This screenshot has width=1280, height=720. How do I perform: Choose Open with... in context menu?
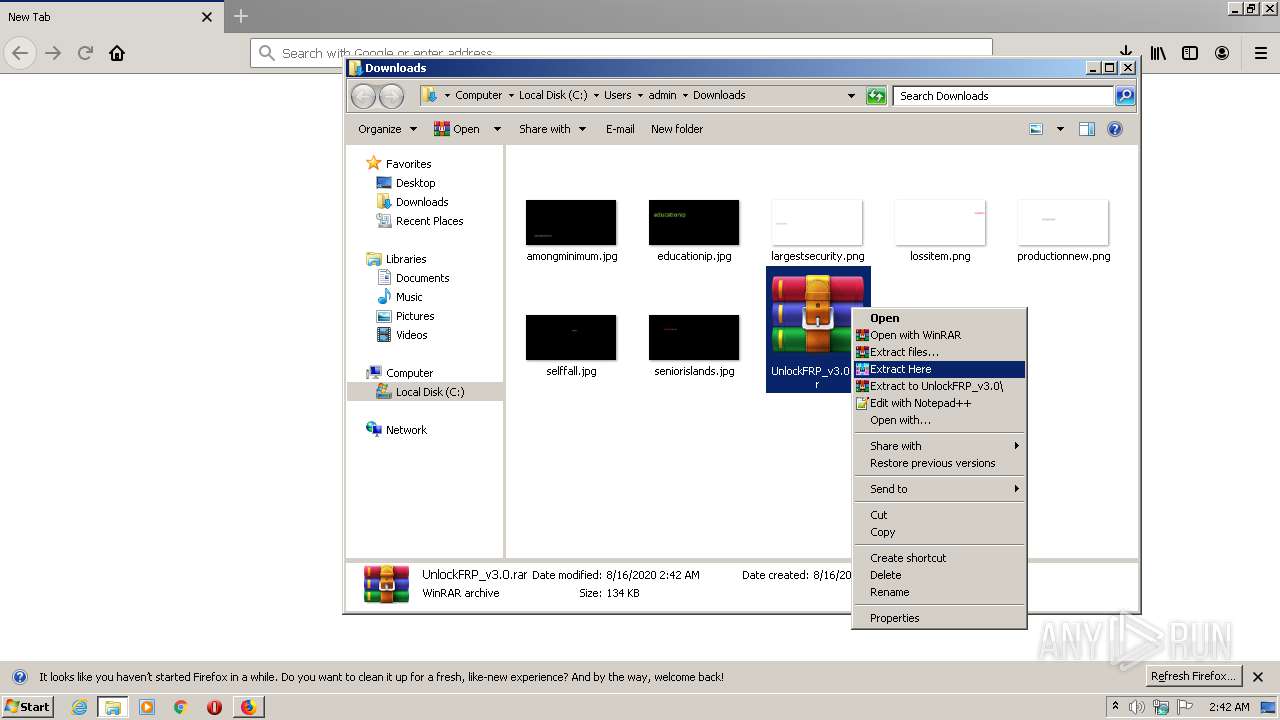938,420
